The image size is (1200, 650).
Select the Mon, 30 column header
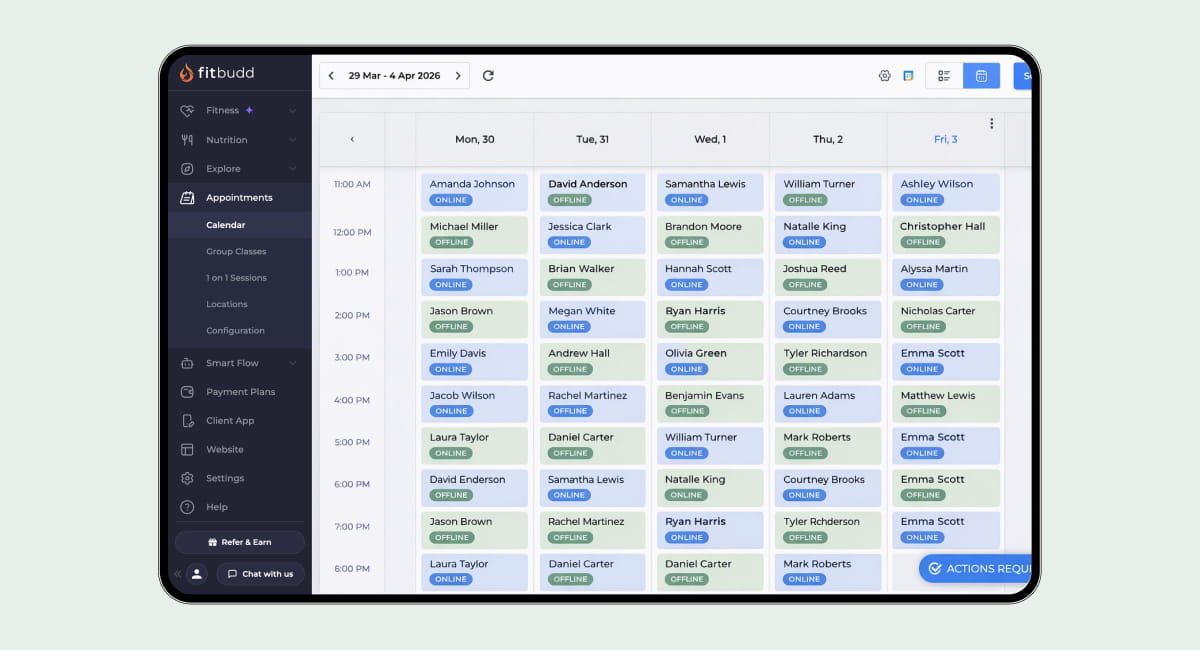[475, 140]
